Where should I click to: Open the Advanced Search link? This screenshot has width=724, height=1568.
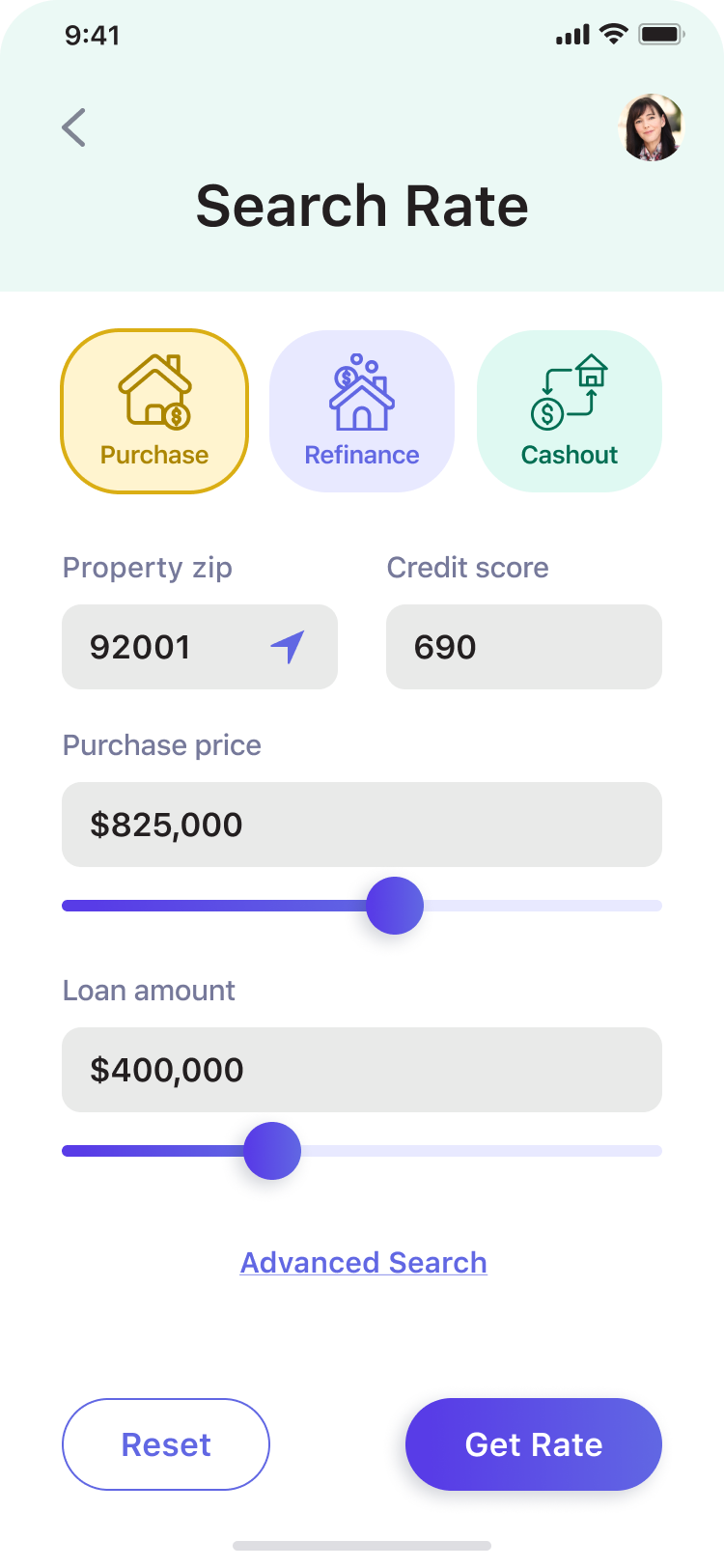pyautogui.click(x=363, y=1263)
